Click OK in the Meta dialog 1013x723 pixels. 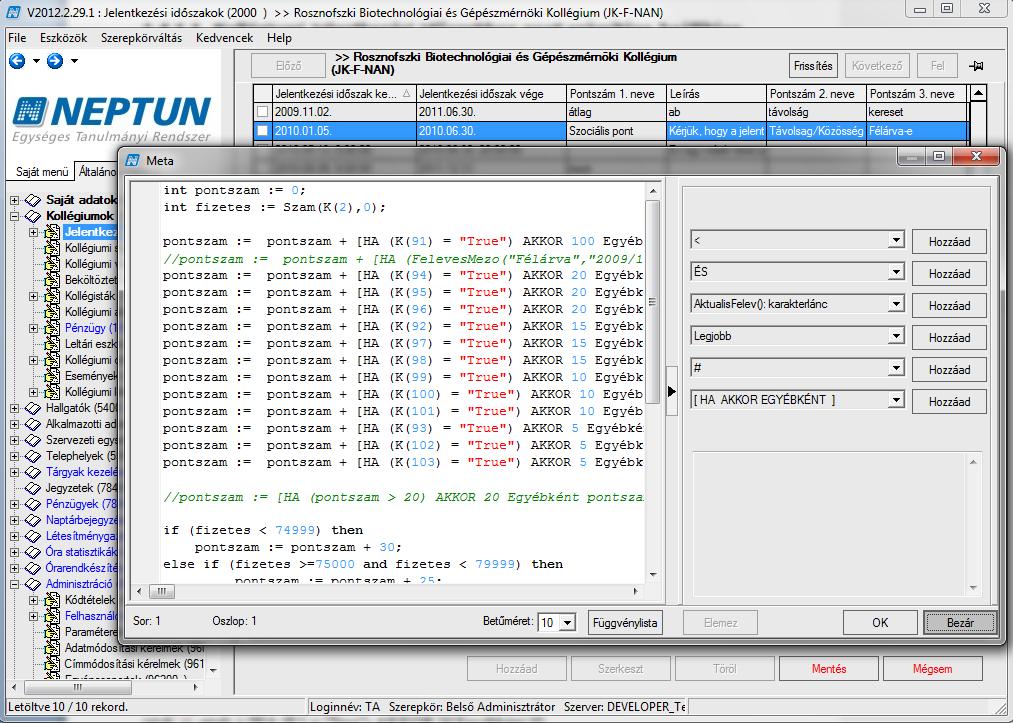point(880,623)
